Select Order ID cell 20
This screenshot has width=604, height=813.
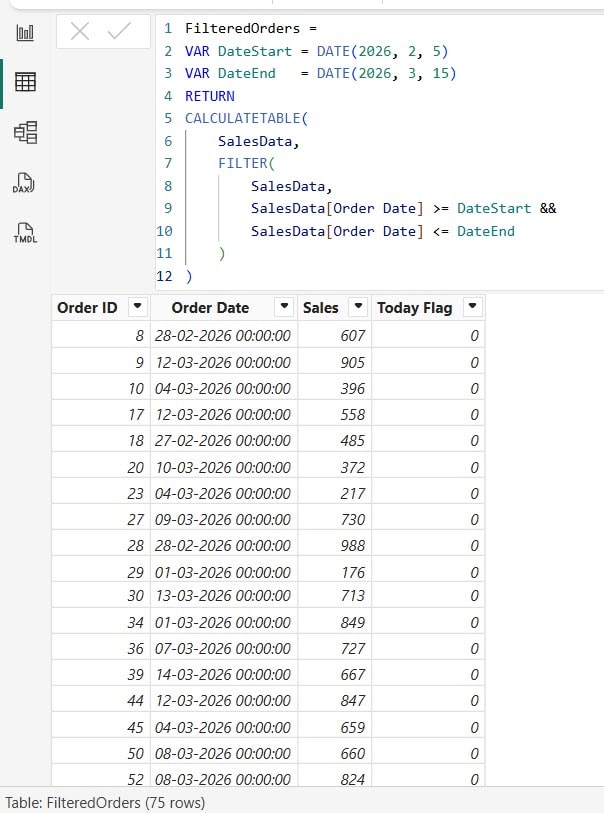coord(101,466)
